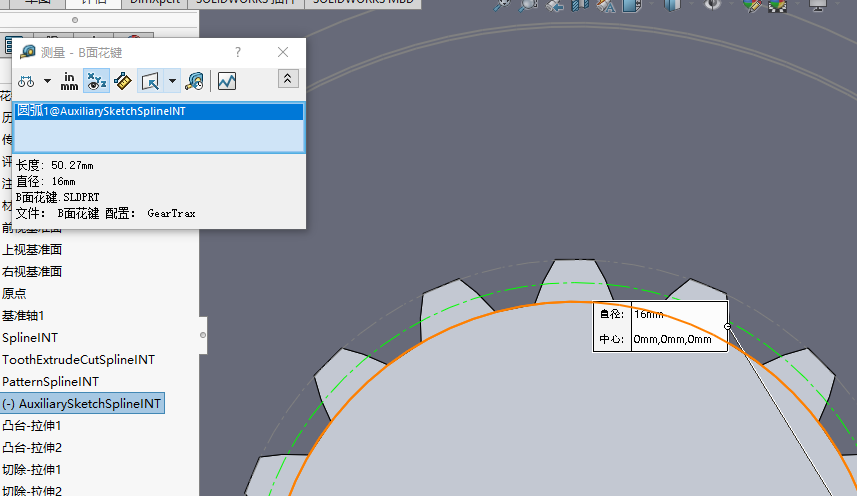
Task: Switch to the SOLIDWORKS MBD tab
Action: 363,3
